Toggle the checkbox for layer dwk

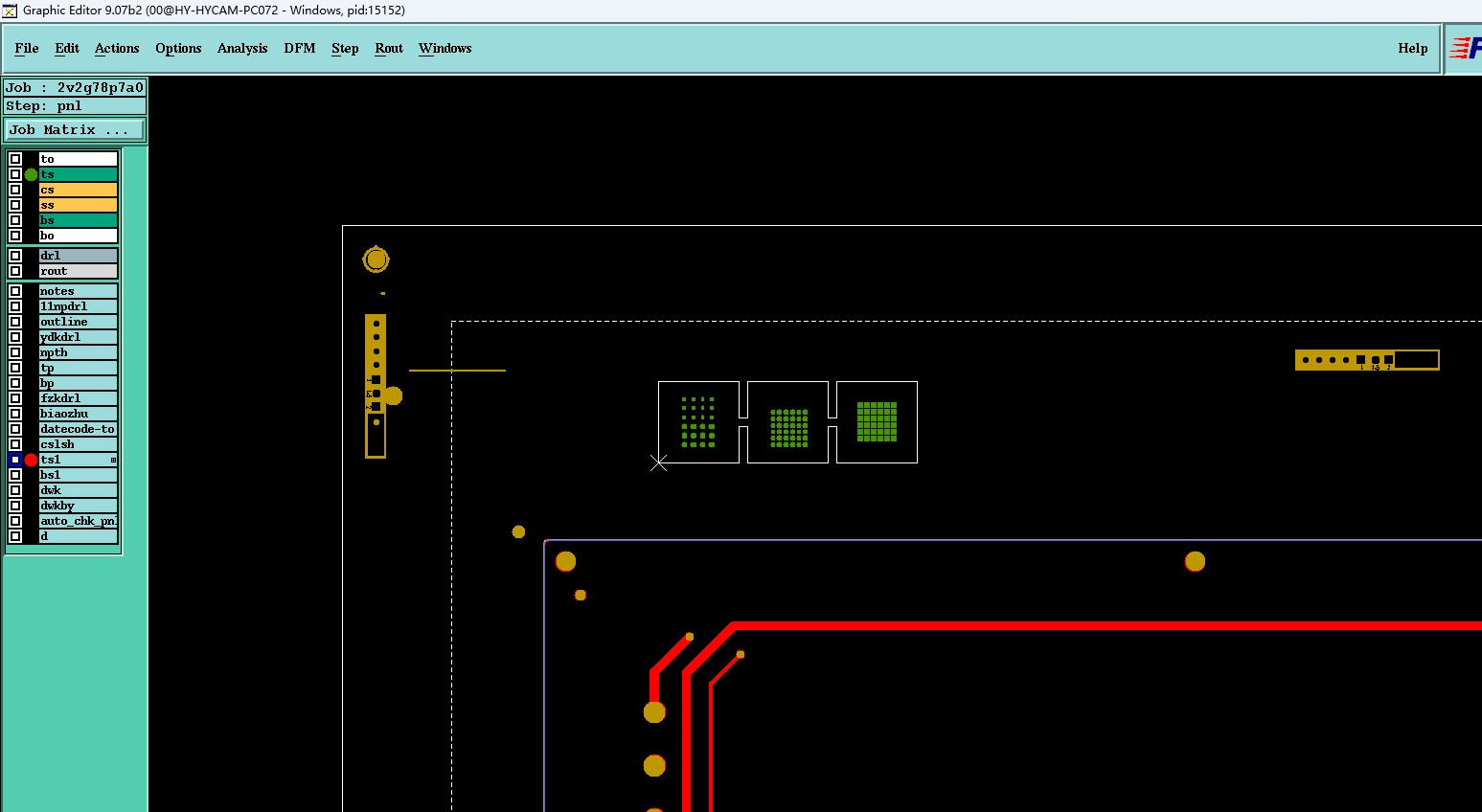[x=15, y=490]
